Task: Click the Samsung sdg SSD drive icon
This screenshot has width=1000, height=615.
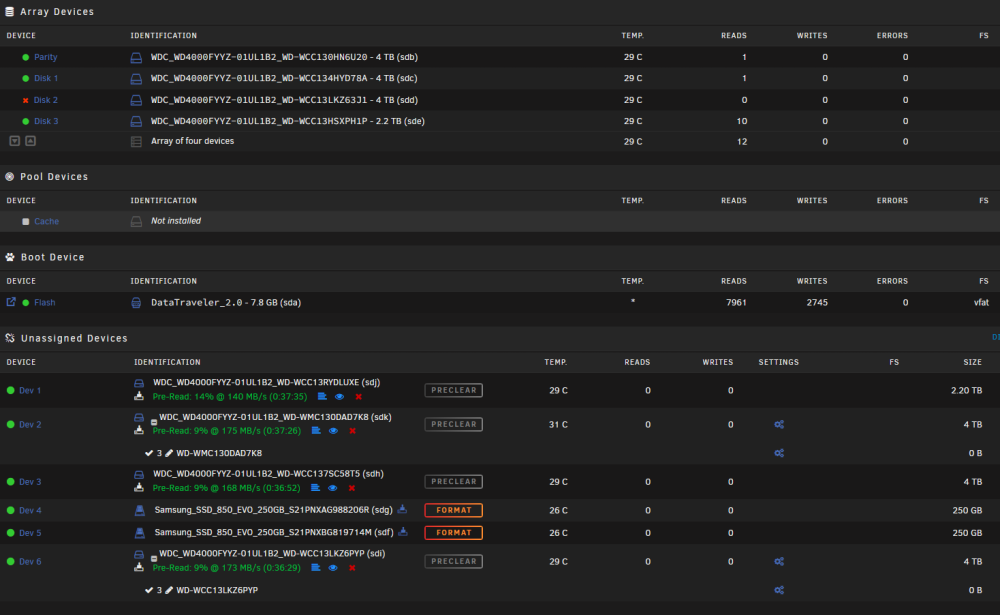Action: click(x=140, y=510)
